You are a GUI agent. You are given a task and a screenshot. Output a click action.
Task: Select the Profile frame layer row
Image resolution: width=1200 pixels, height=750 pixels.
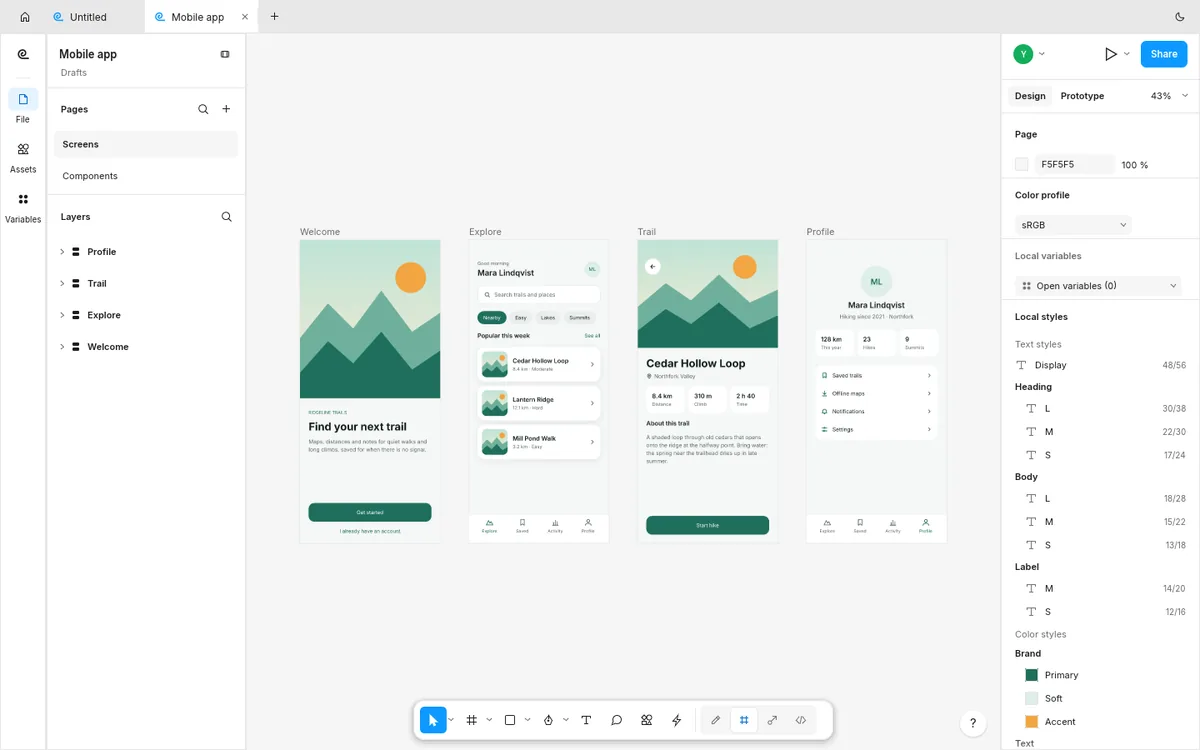pos(146,252)
